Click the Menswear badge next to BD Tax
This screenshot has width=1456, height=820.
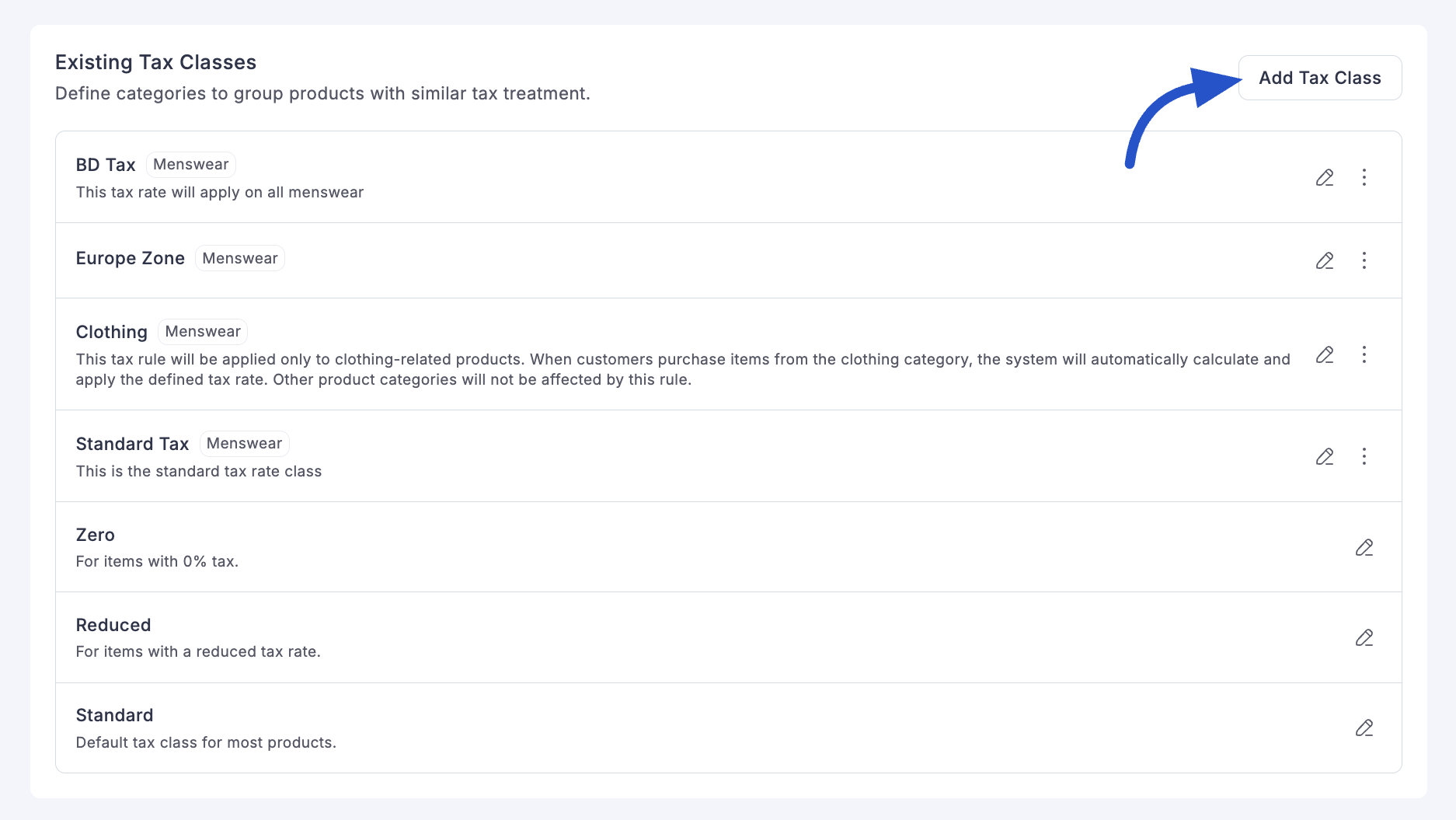point(190,164)
